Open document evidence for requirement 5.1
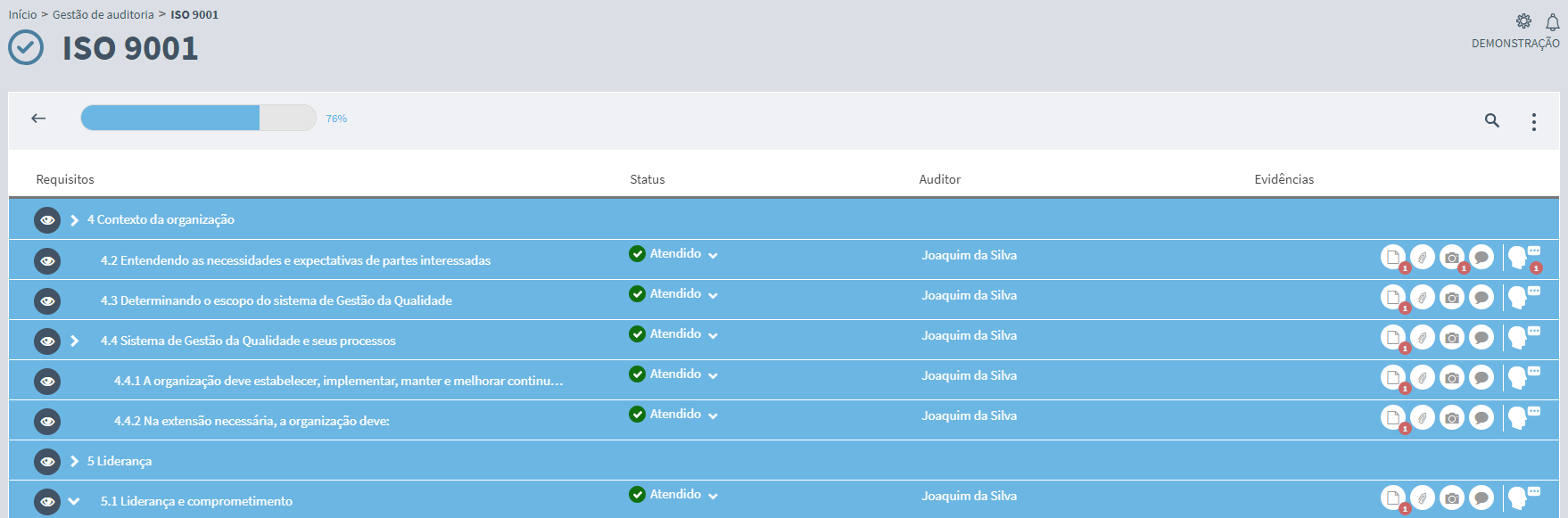Screen dimensions: 1568x518 (1393, 497)
